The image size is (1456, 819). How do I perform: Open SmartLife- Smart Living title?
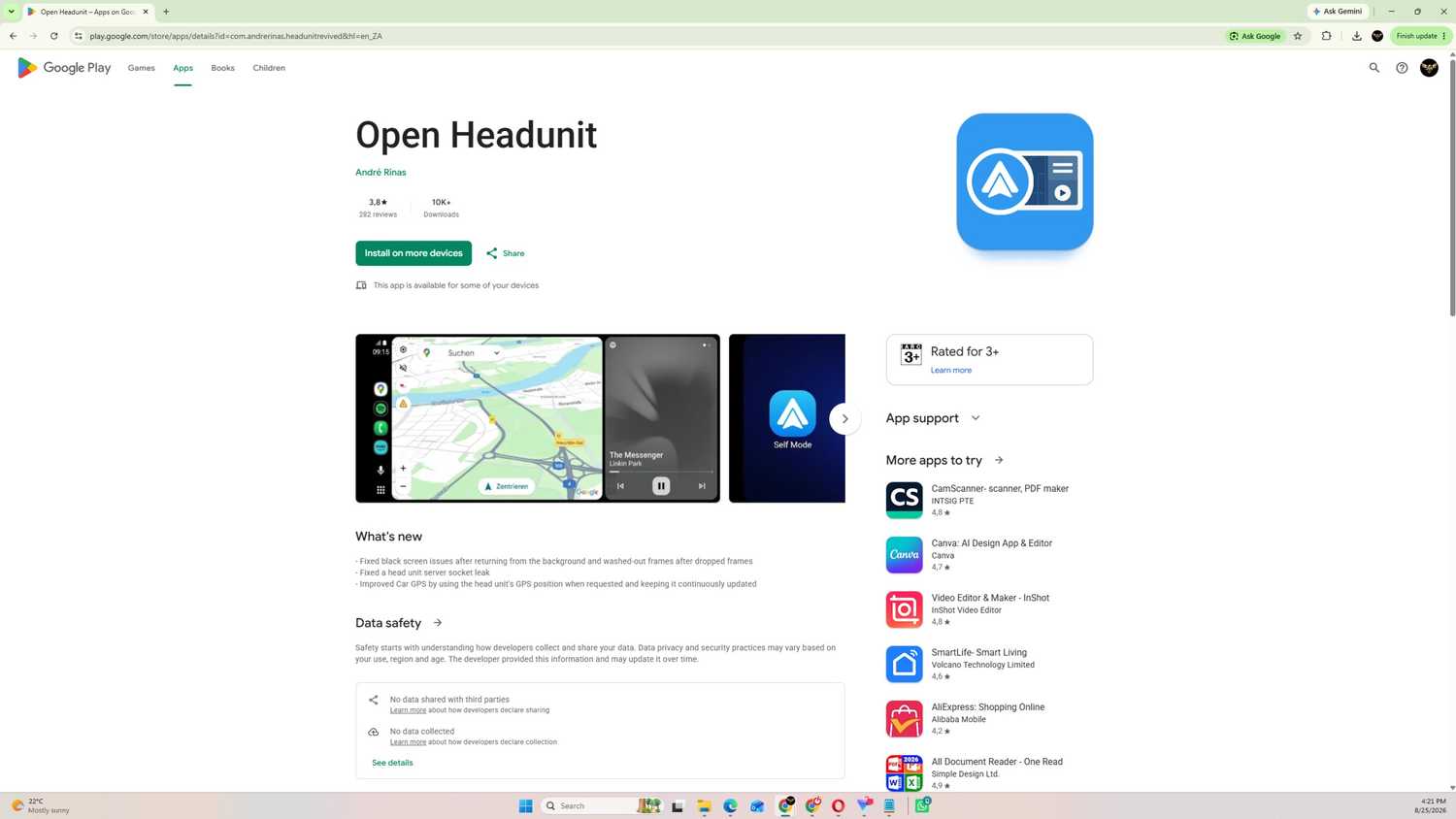[979, 653]
